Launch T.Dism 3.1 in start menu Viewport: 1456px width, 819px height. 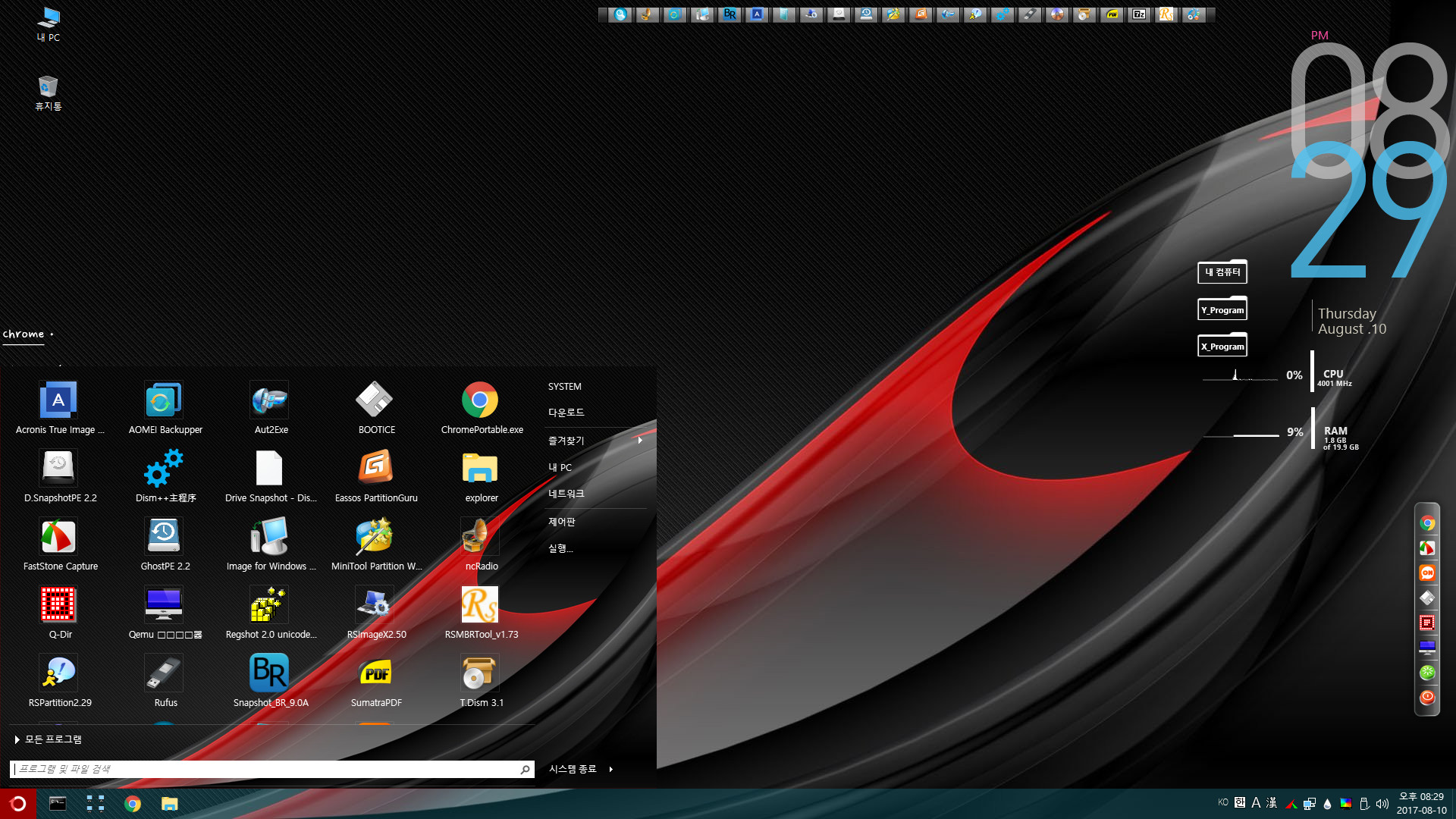coord(481,681)
